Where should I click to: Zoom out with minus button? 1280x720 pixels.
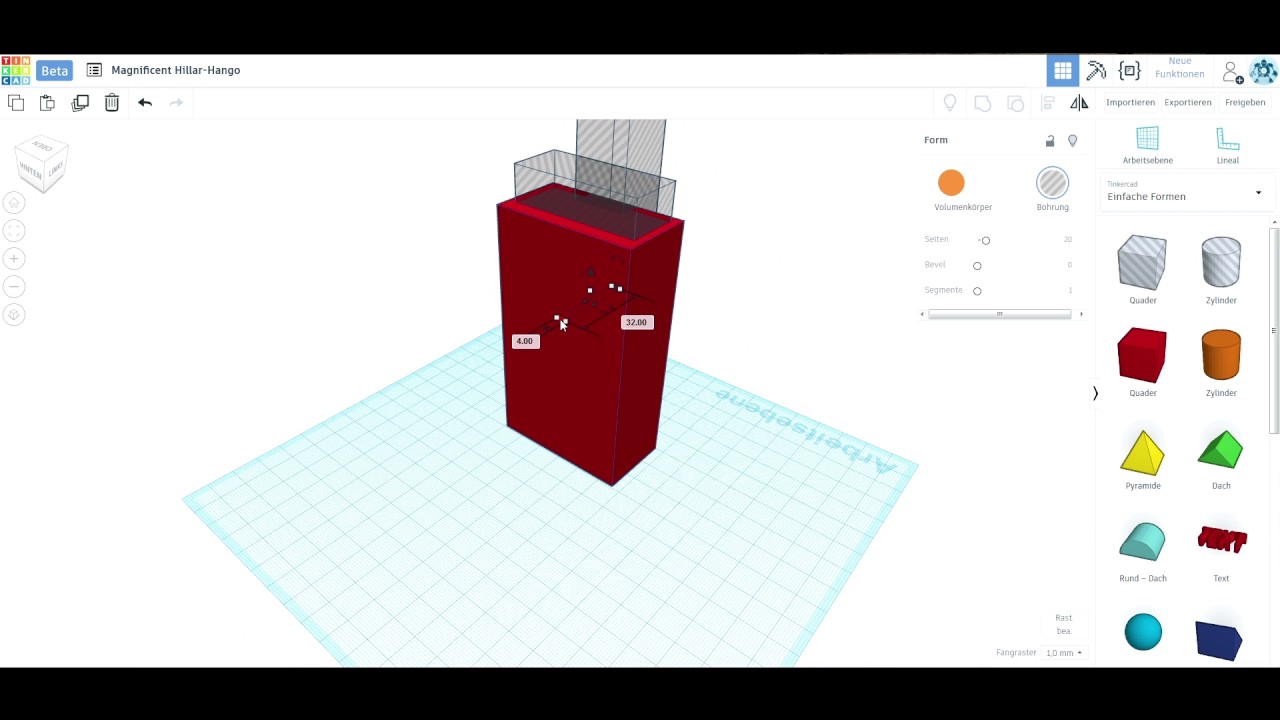point(14,287)
